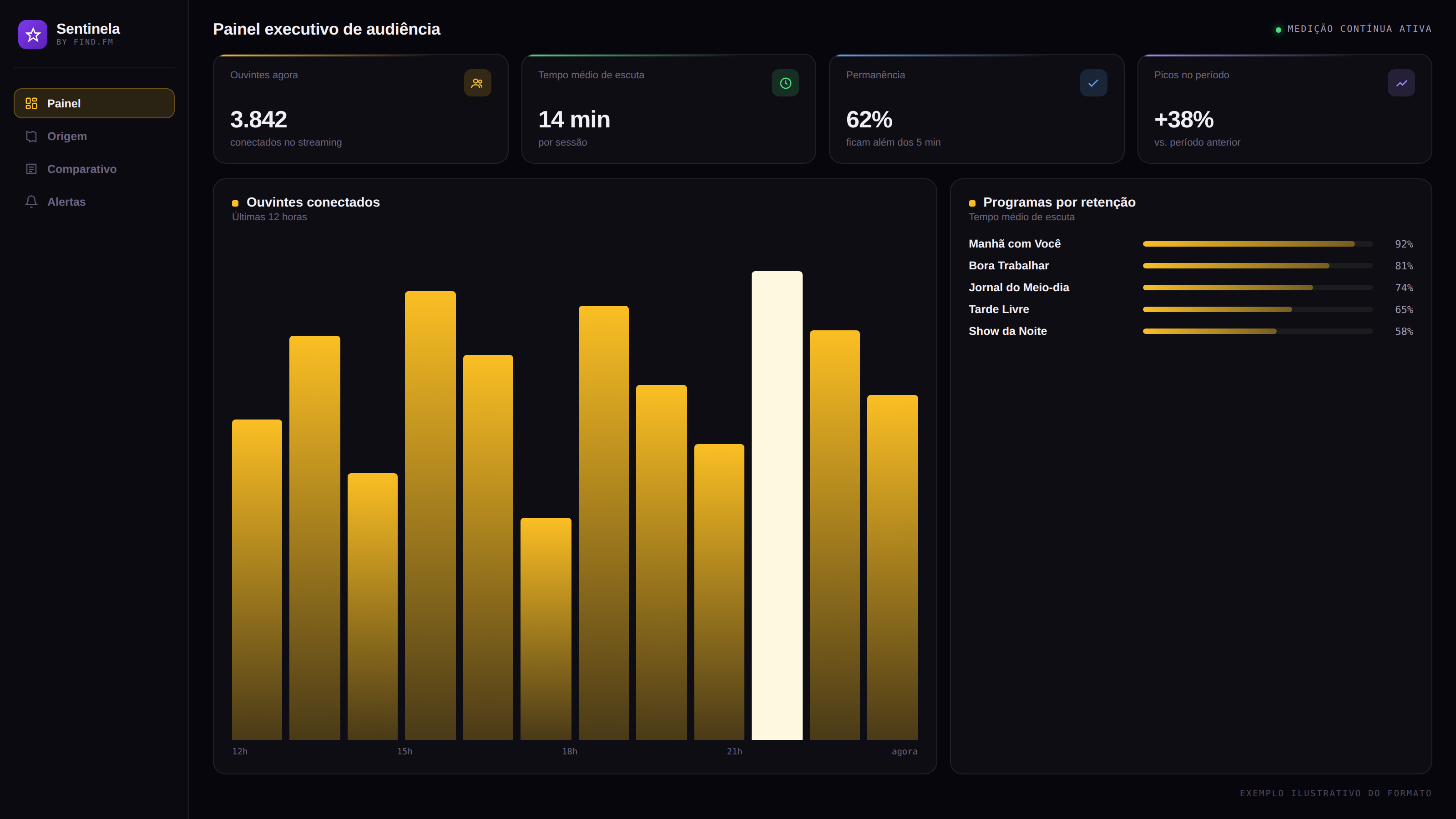Click the EXEMPLO ILUSTRATIVO DO FORMATO footer text

click(x=1335, y=793)
